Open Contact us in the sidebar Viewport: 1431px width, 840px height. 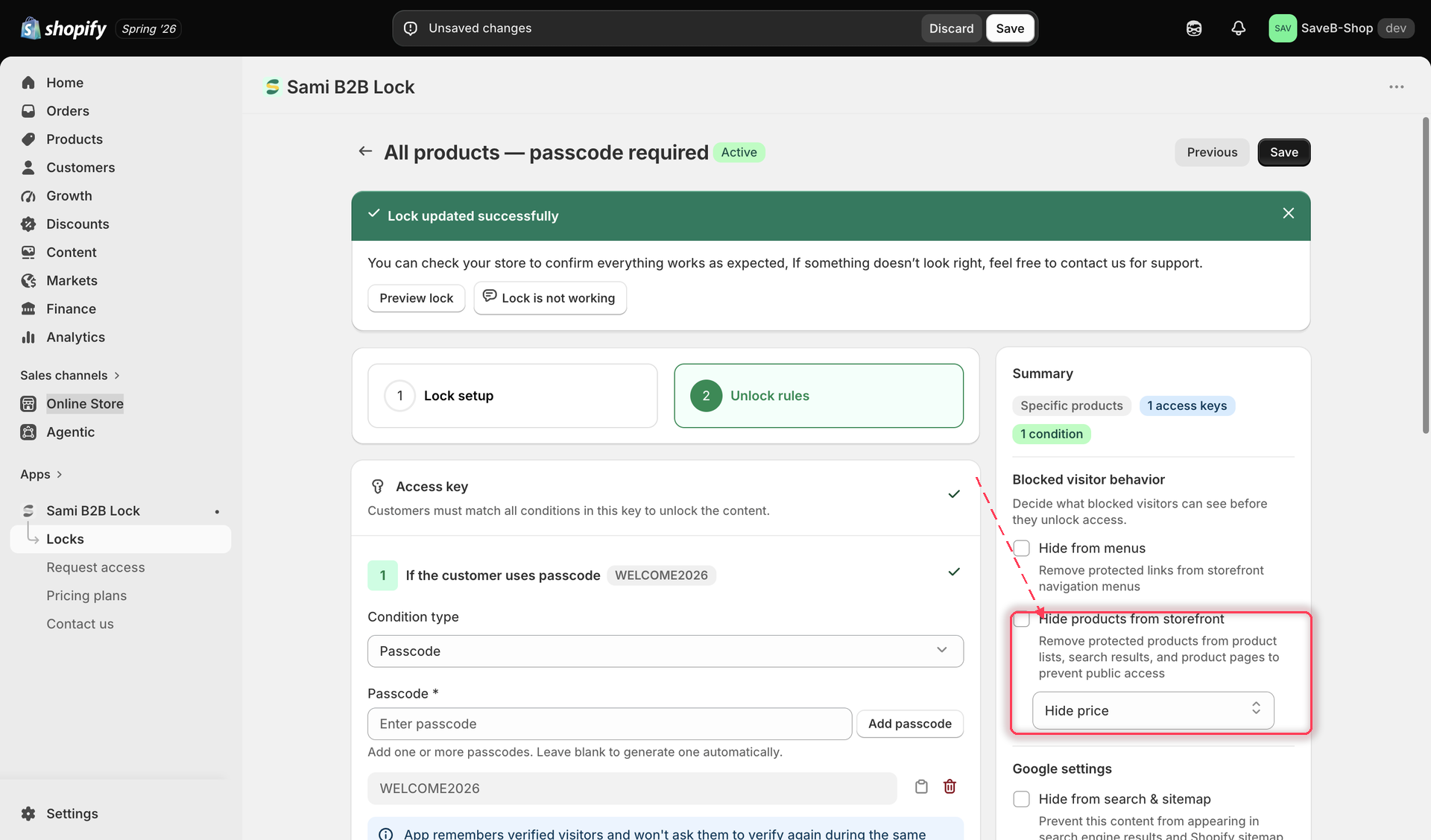[80, 624]
